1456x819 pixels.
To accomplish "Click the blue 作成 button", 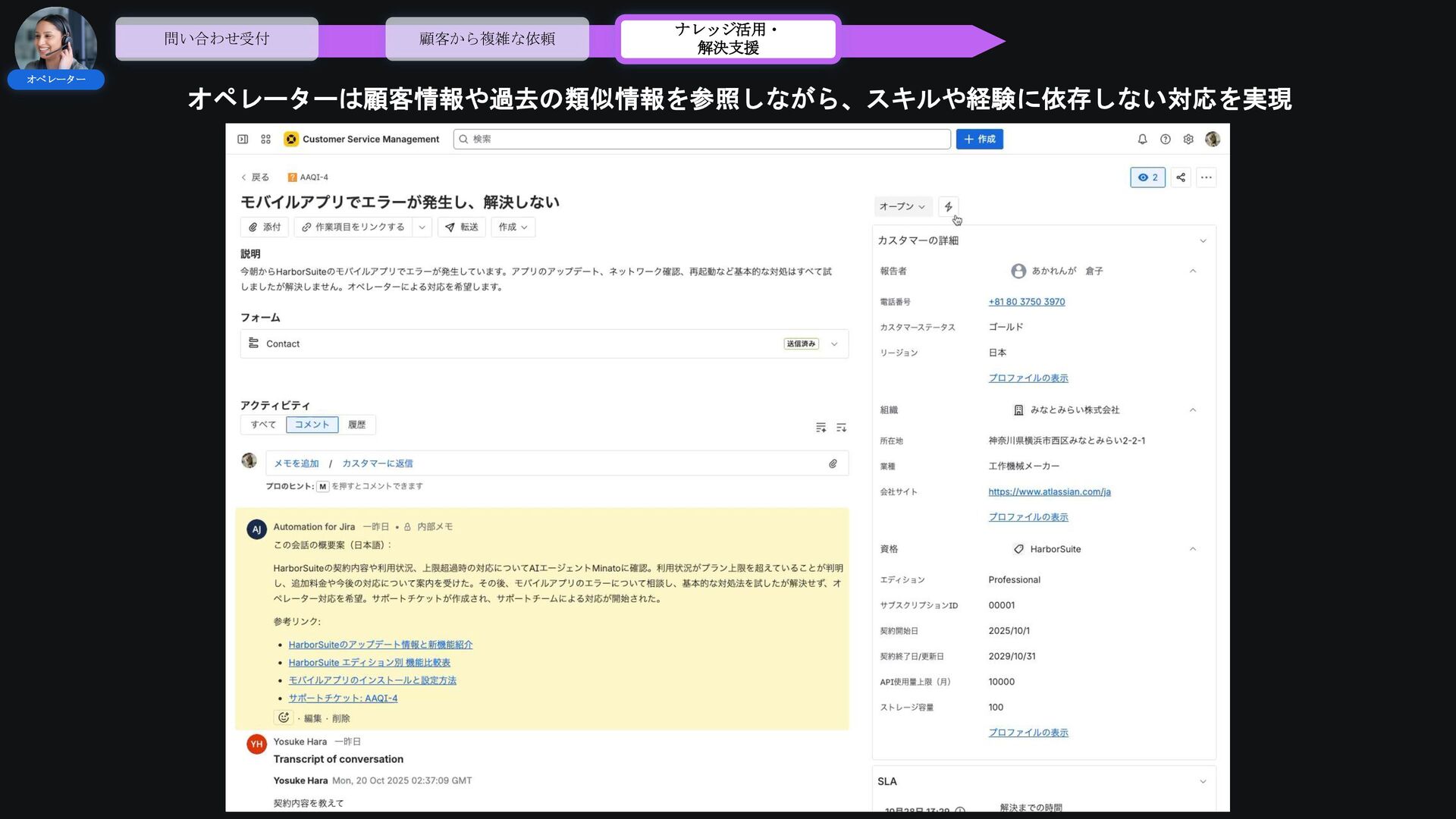I will click(x=979, y=140).
